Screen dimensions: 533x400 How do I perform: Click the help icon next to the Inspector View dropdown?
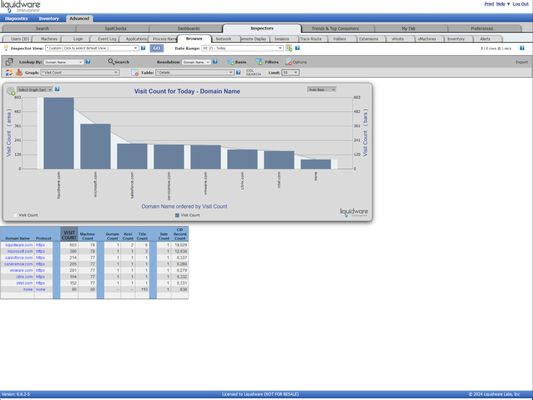pyautogui.click(x=143, y=48)
